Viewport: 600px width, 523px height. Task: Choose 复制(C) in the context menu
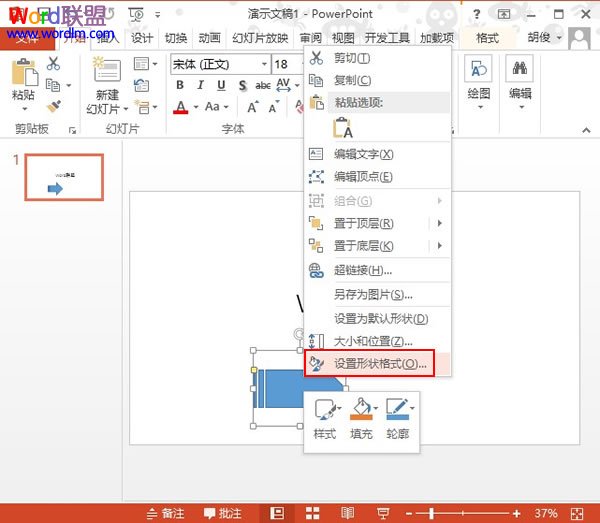tap(377, 80)
